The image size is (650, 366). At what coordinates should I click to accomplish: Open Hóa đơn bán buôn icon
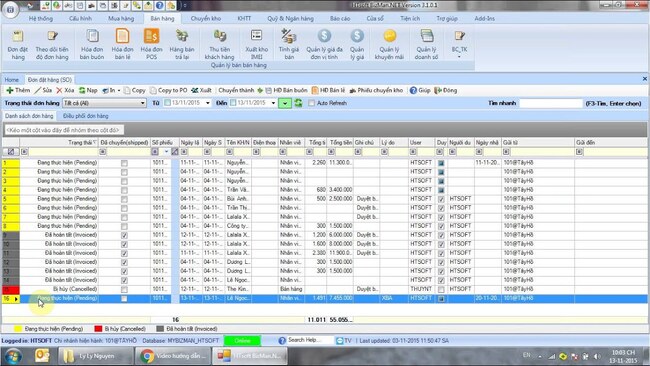point(92,44)
